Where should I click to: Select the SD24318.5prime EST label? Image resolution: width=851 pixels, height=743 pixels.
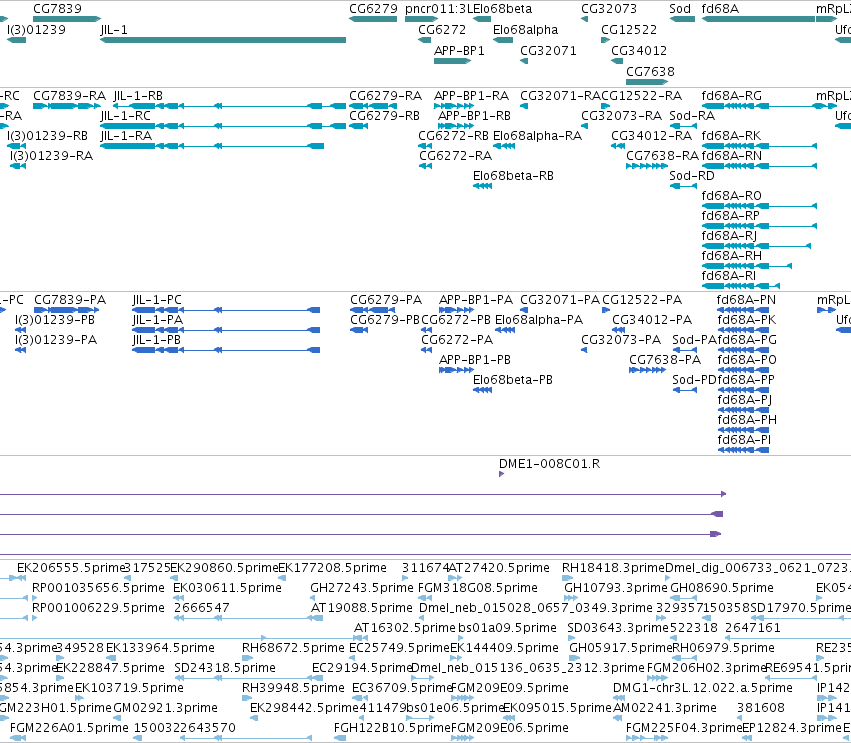(225, 668)
